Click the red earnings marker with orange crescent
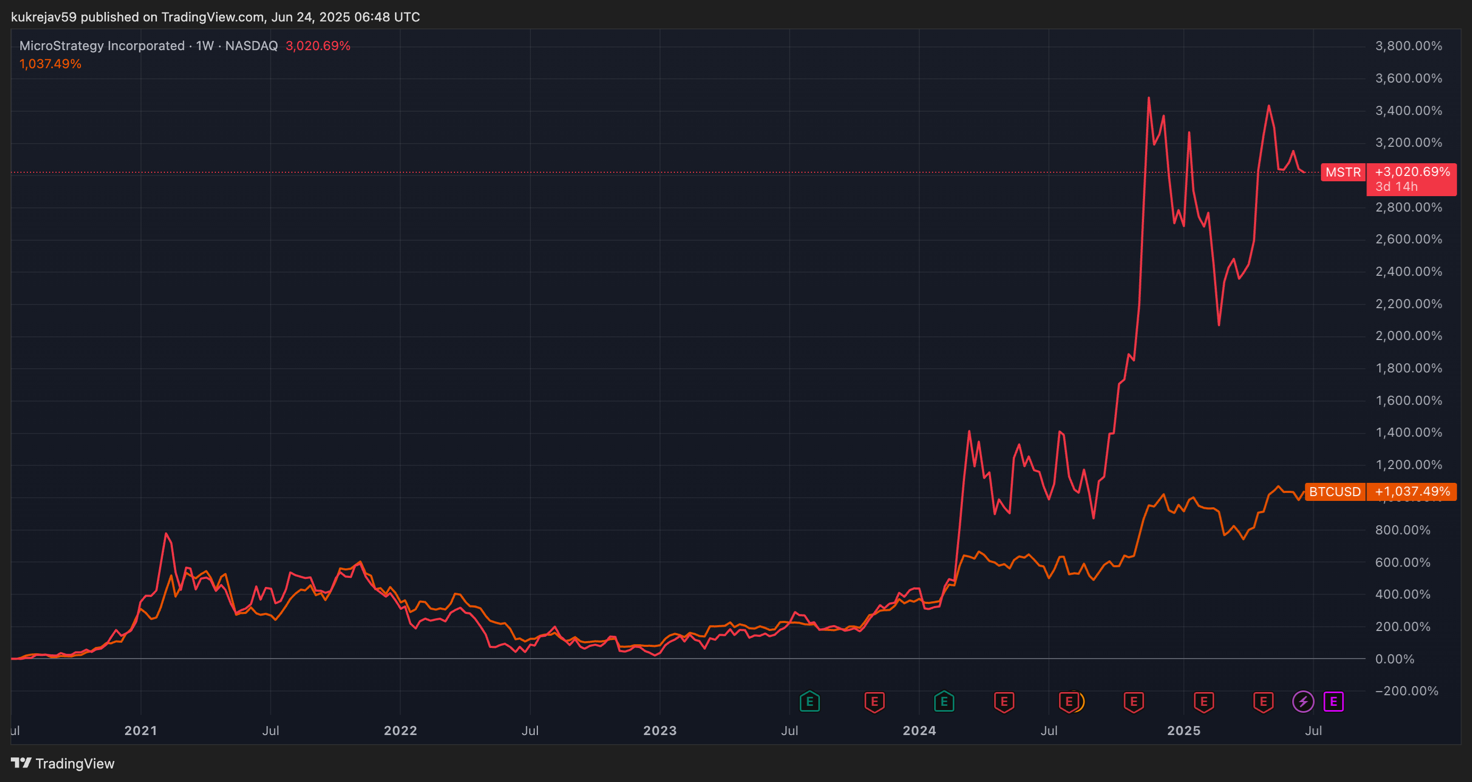 (1069, 702)
